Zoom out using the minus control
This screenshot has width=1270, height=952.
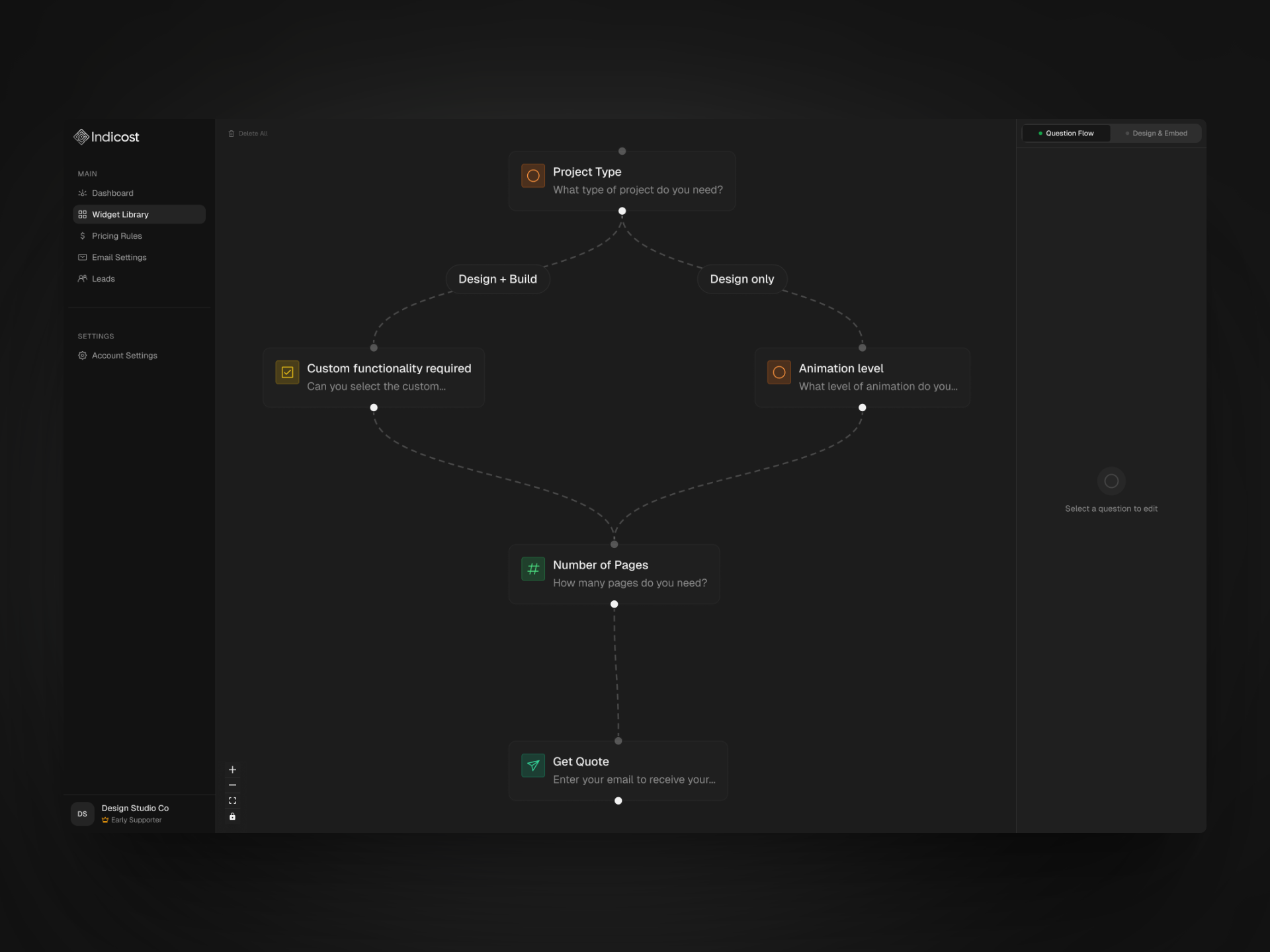click(x=232, y=785)
